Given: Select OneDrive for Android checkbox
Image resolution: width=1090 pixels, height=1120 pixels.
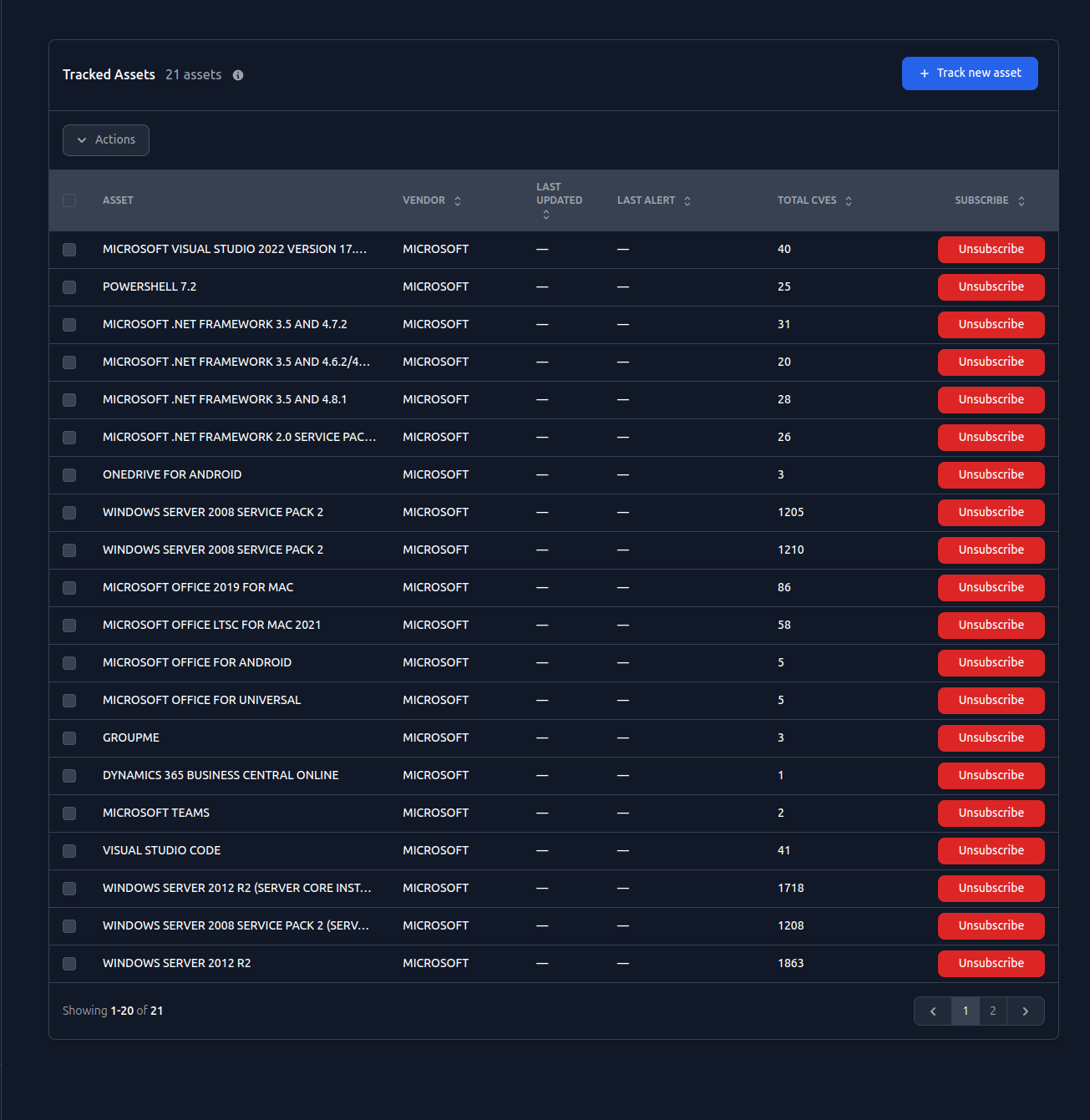Looking at the screenshot, I should (69, 475).
